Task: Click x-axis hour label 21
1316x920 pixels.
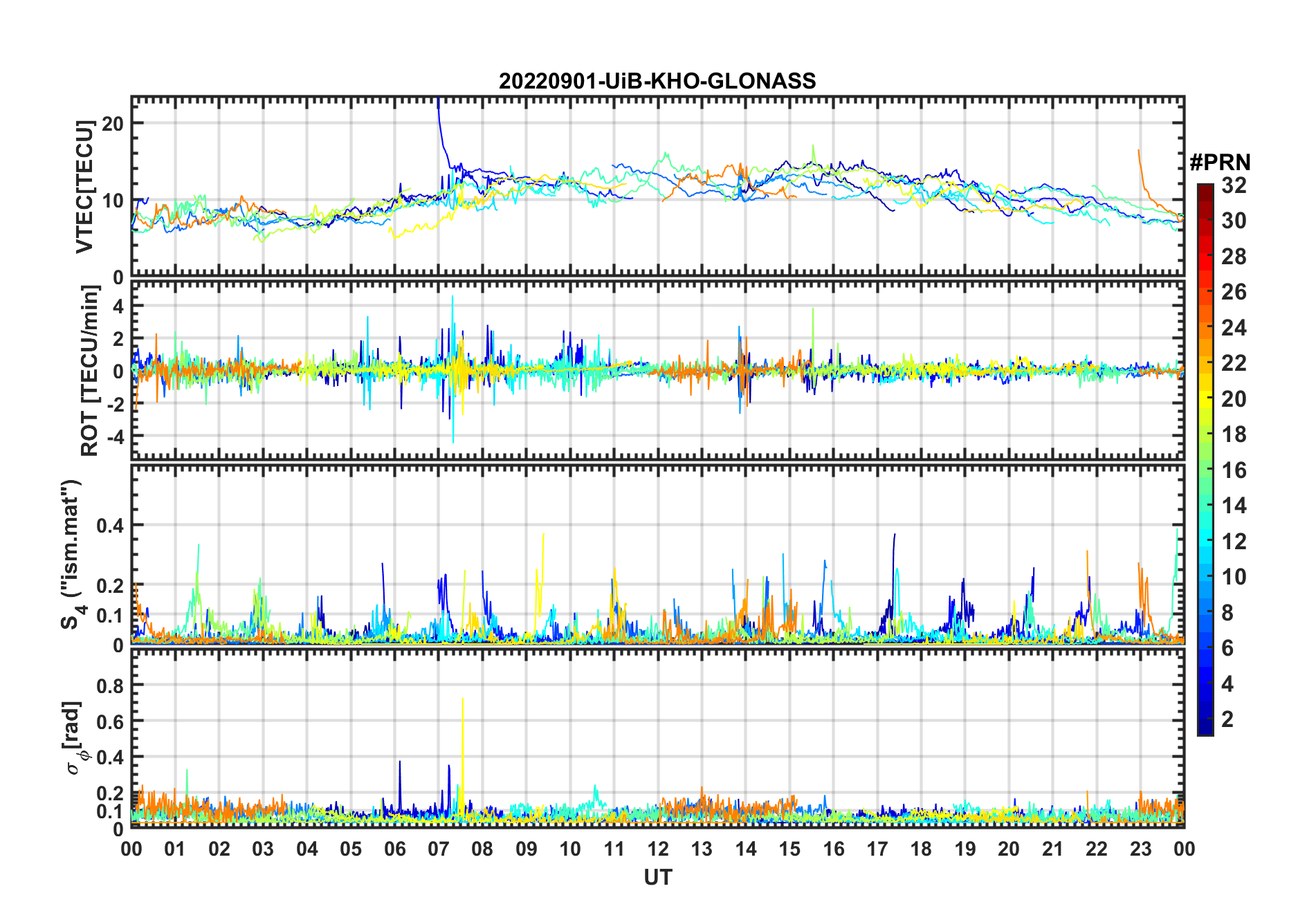Action: point(1053,849)
